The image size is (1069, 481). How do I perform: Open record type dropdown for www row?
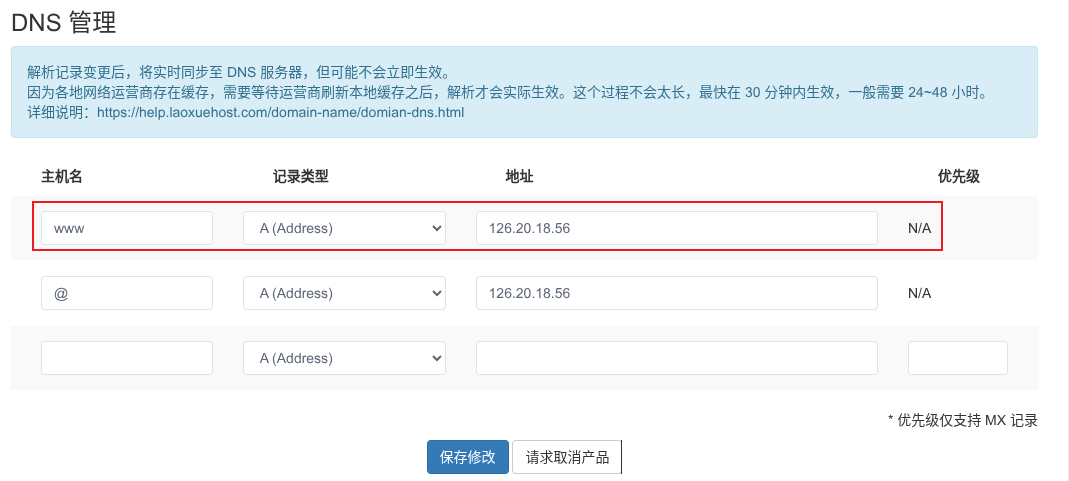(x=344, y=228)
